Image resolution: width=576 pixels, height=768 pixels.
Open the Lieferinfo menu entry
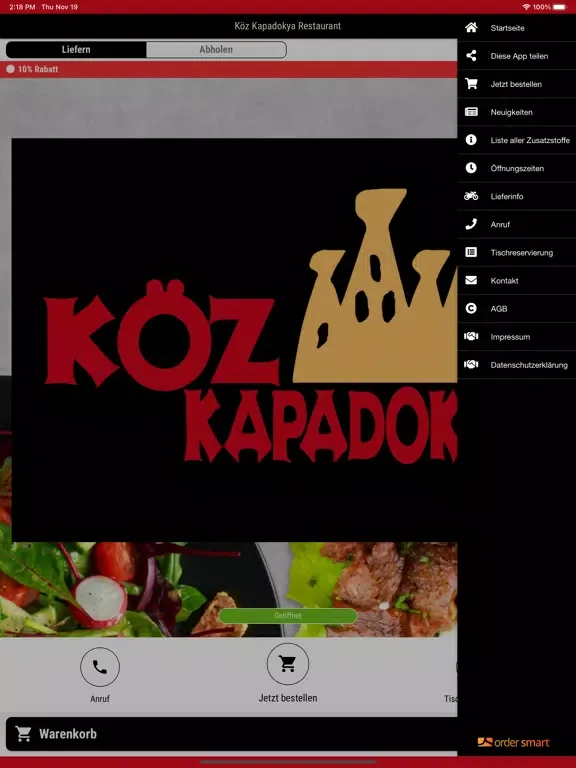[x=517, y=196]
